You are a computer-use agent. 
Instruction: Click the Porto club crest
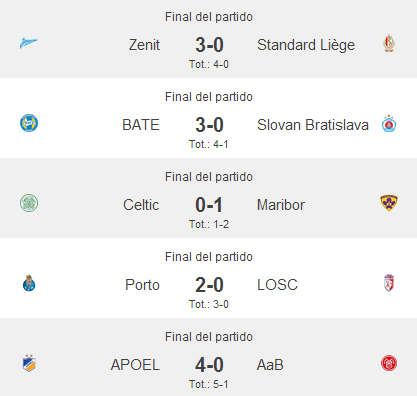click(x=29, y=283)
